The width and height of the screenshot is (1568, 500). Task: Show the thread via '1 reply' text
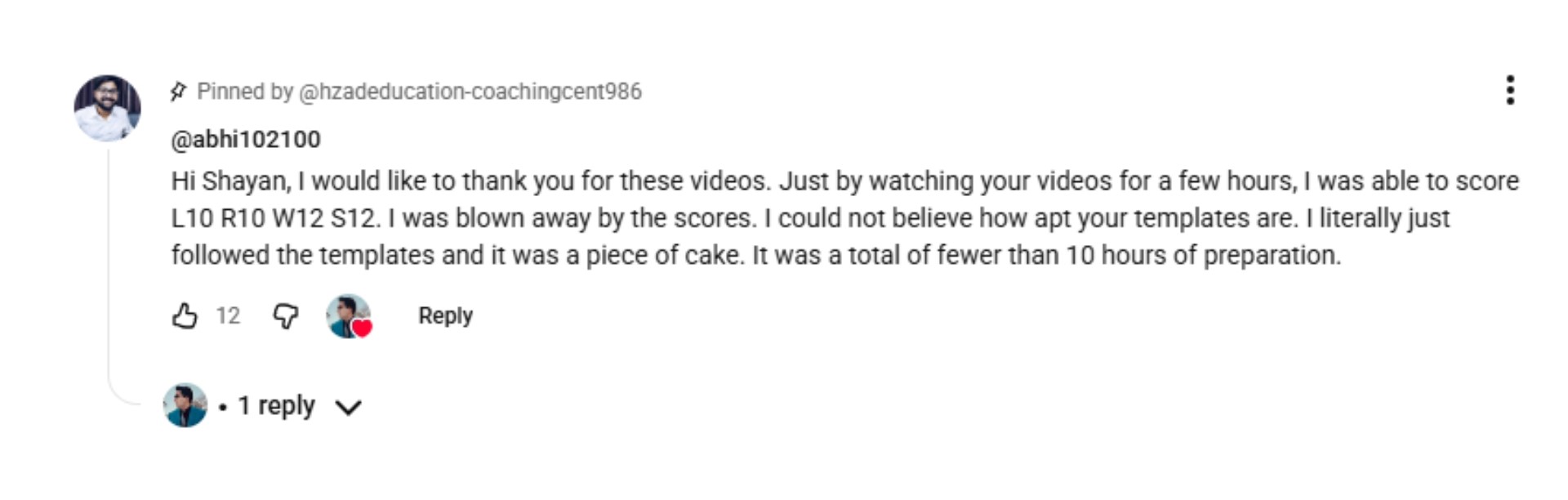point(276,406)
